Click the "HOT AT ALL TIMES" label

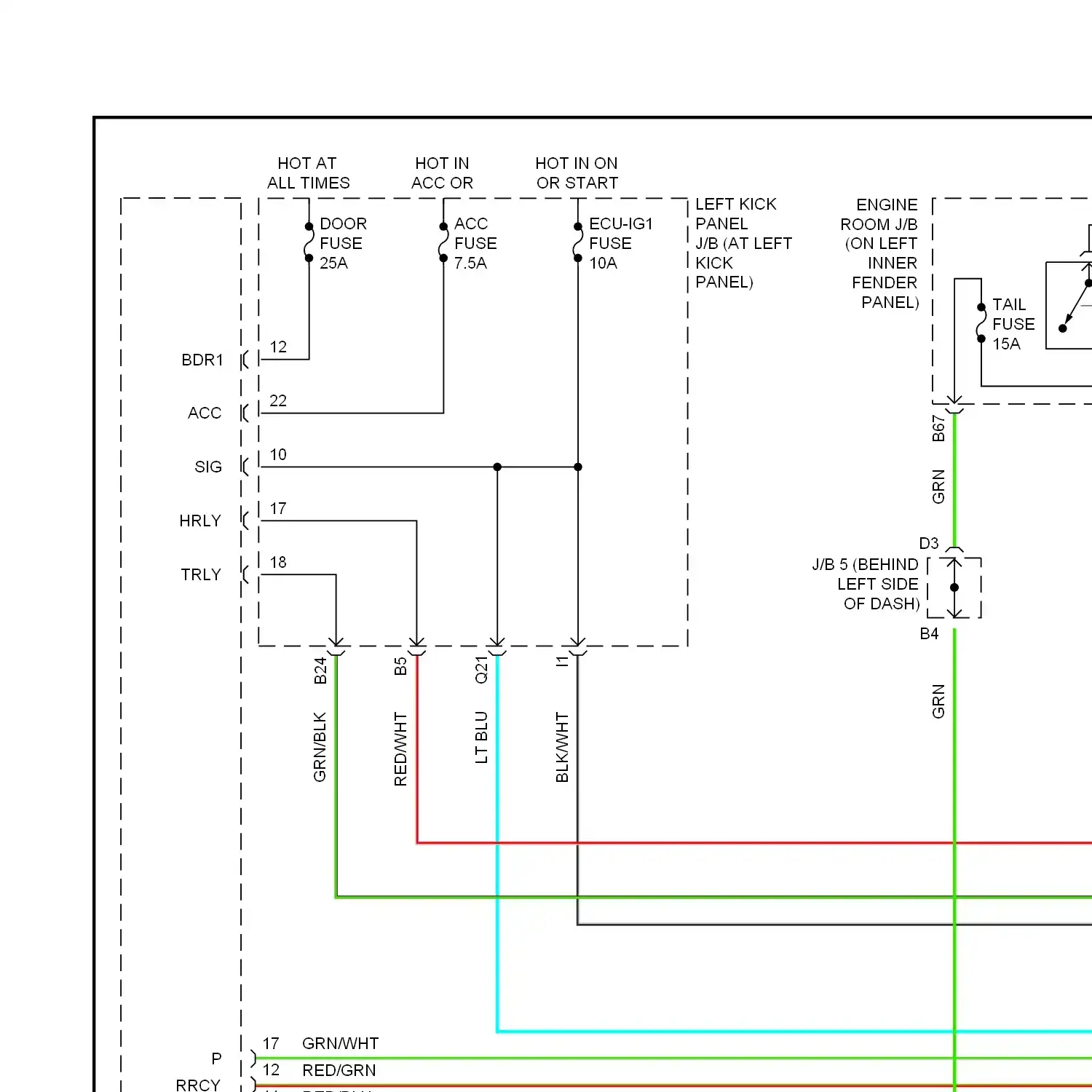(x=308, y=173)
